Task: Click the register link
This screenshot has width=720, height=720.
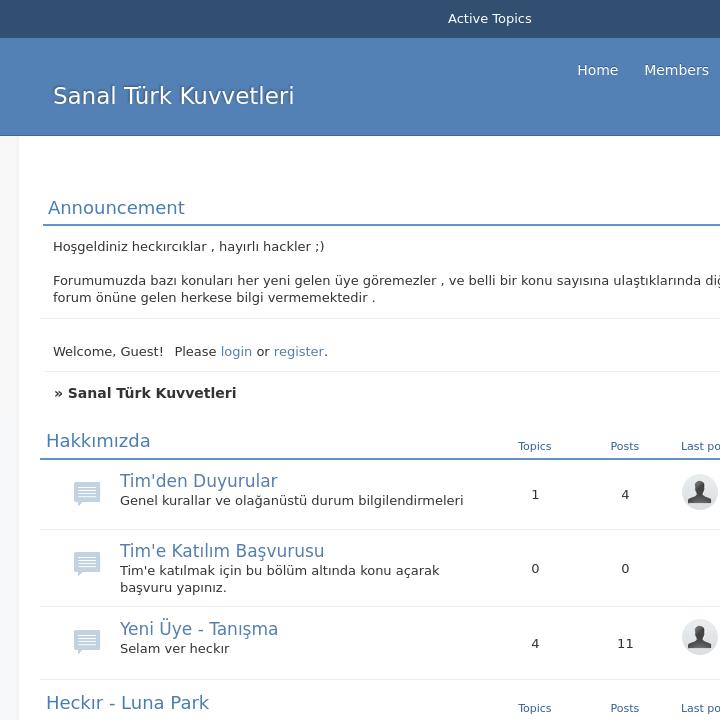Action: 298,351
